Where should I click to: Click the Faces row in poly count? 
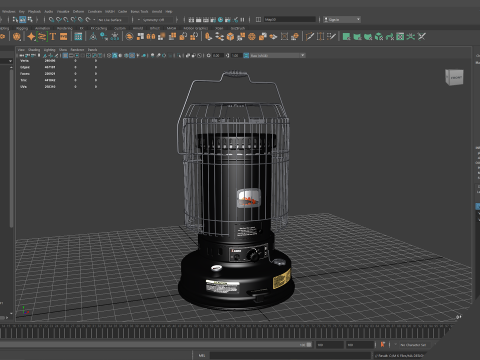(58, 74)
